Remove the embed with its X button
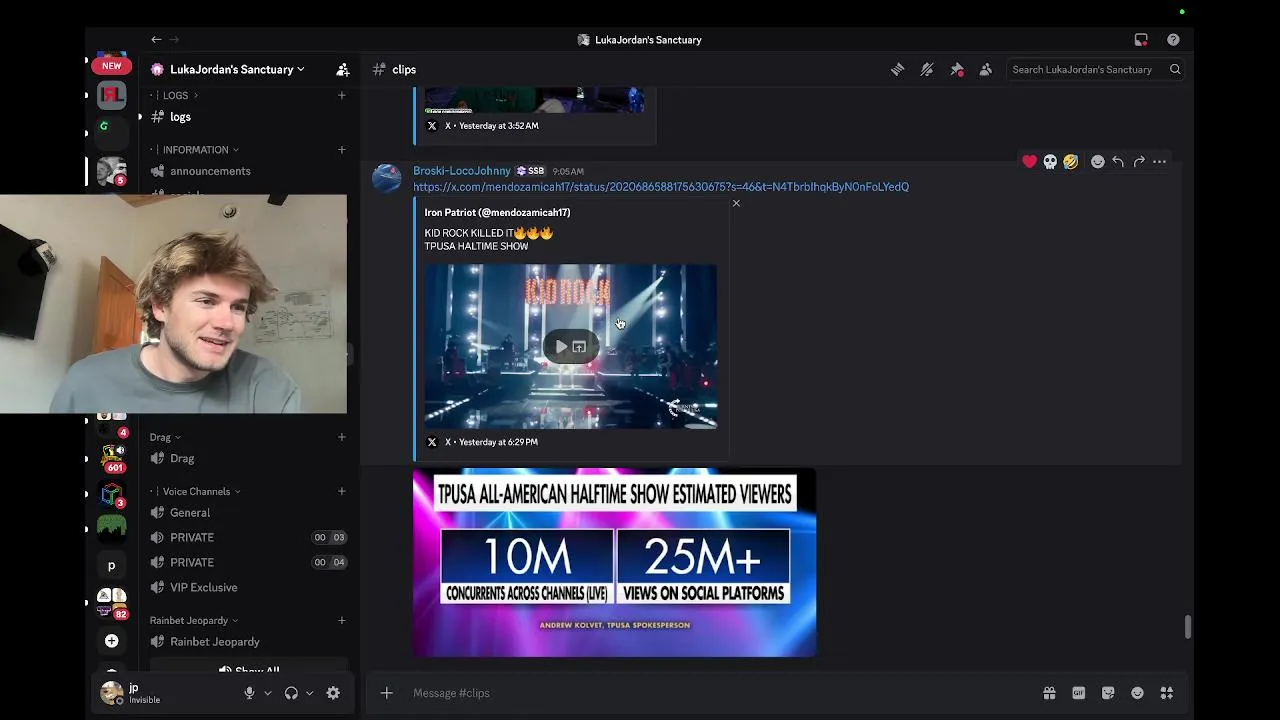This screenshot has height=720, width=1280. [736, 203]
